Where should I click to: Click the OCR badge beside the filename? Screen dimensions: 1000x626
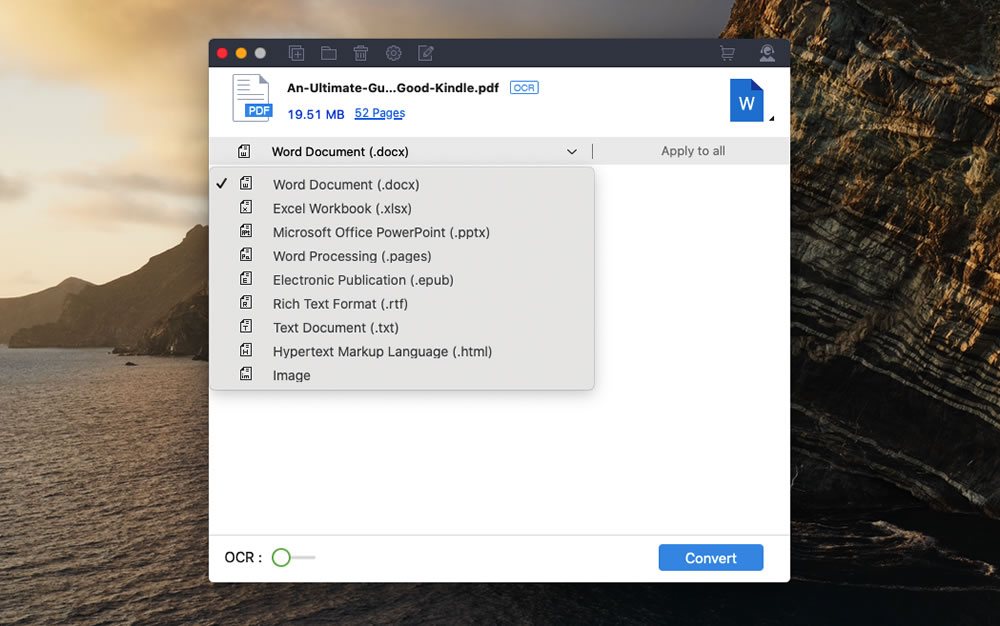point(524,88)
